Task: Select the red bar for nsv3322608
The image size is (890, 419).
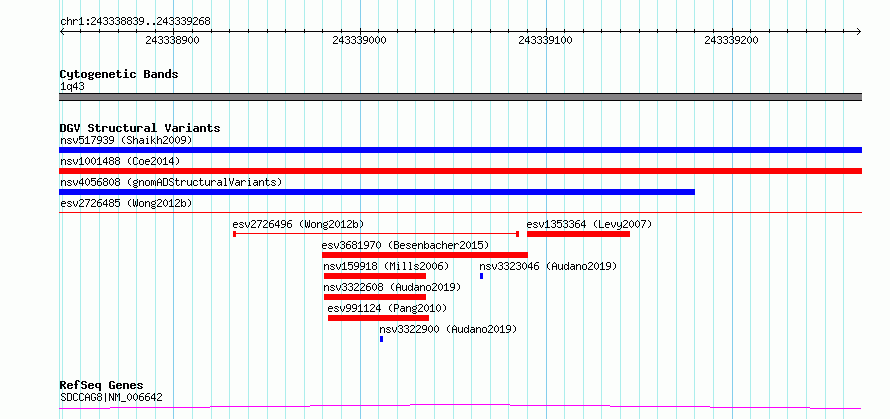Action: coord(375,297)
